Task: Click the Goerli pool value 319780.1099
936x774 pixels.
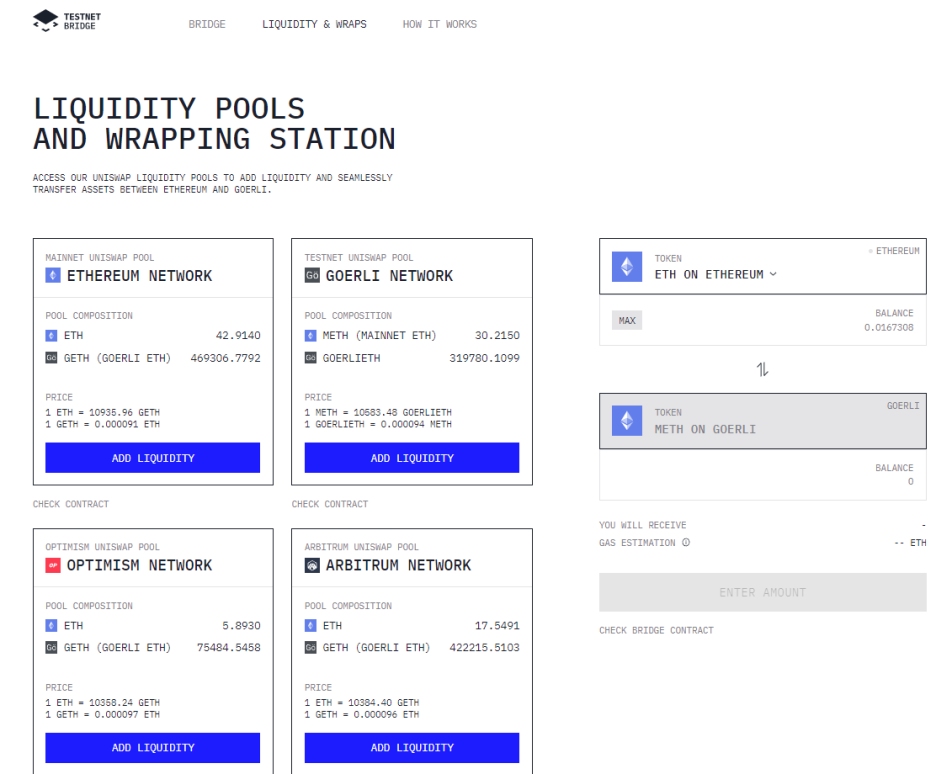Action: pos(485,358)
